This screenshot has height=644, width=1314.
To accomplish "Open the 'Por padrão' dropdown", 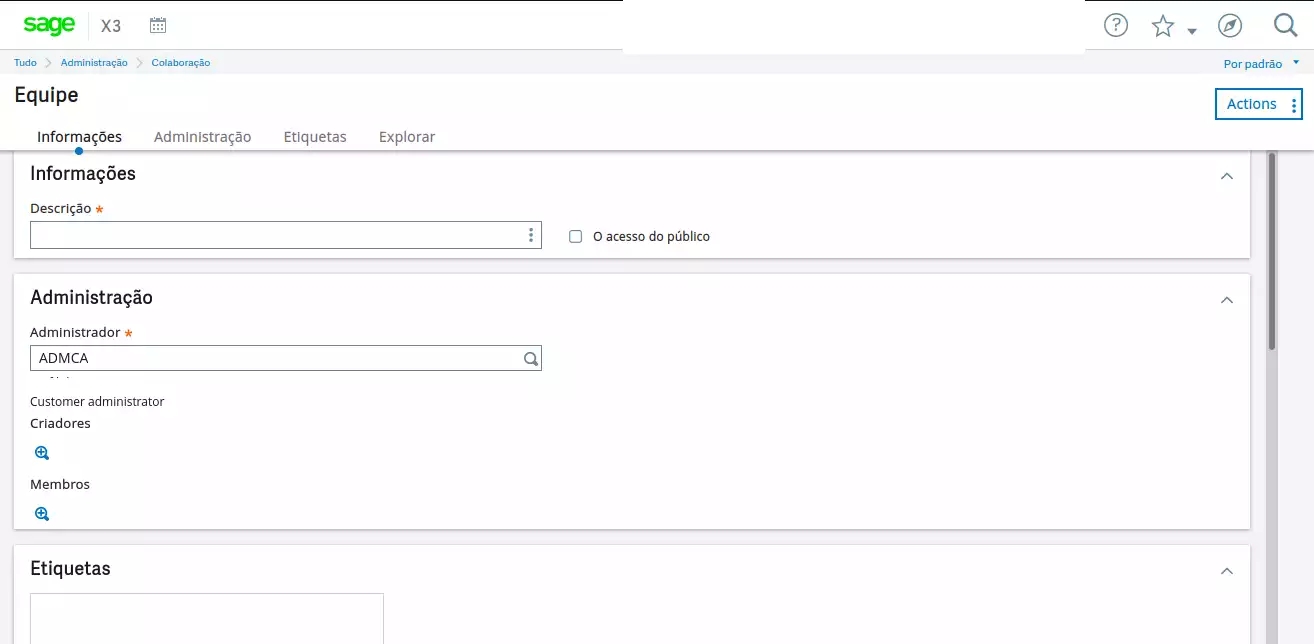I will (x=1260, y=63).
